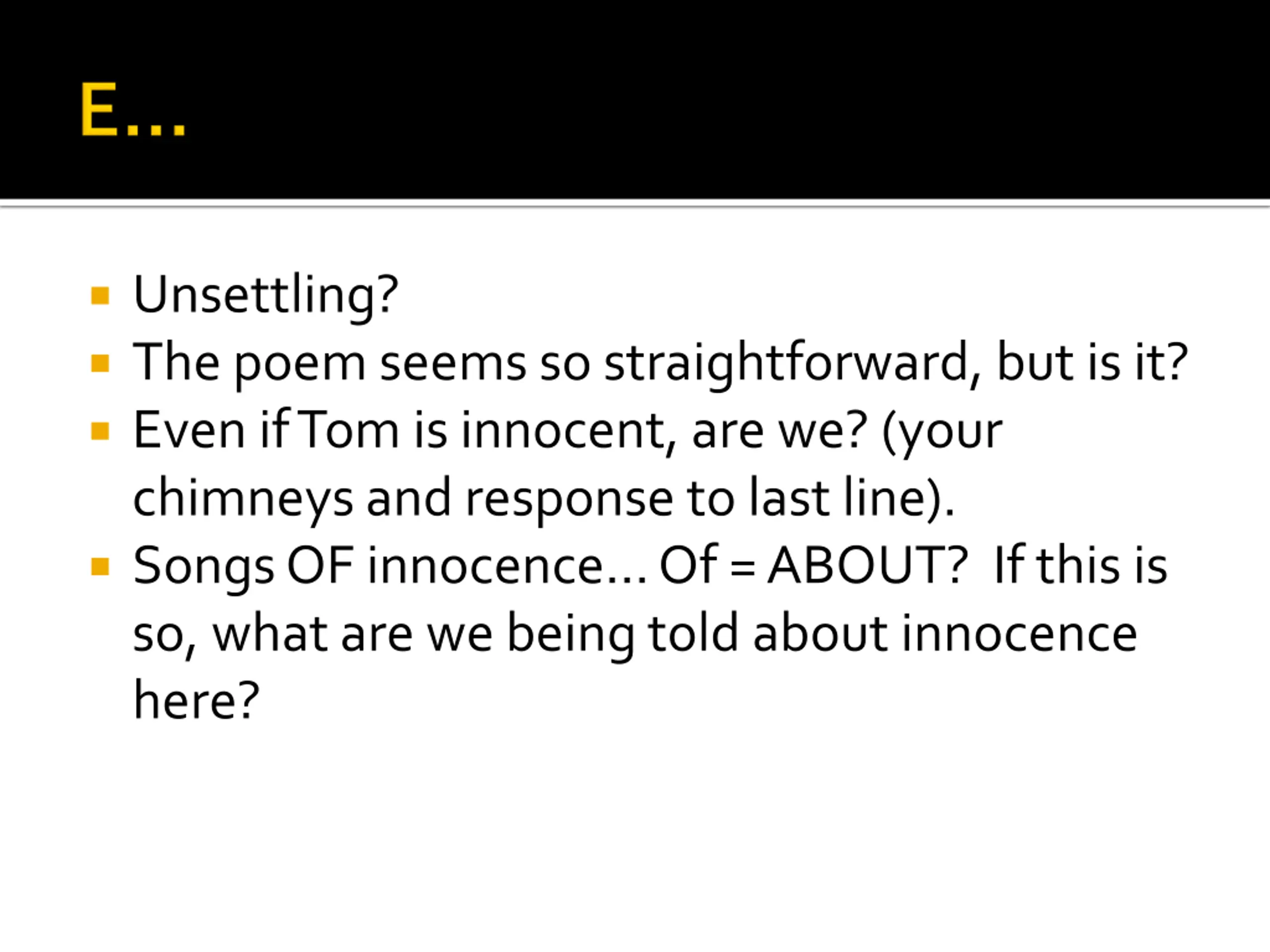Click the equals sign before "ABOUT?"
Viewport: 1270px width, 952px height.
click(x=743, y=567)
